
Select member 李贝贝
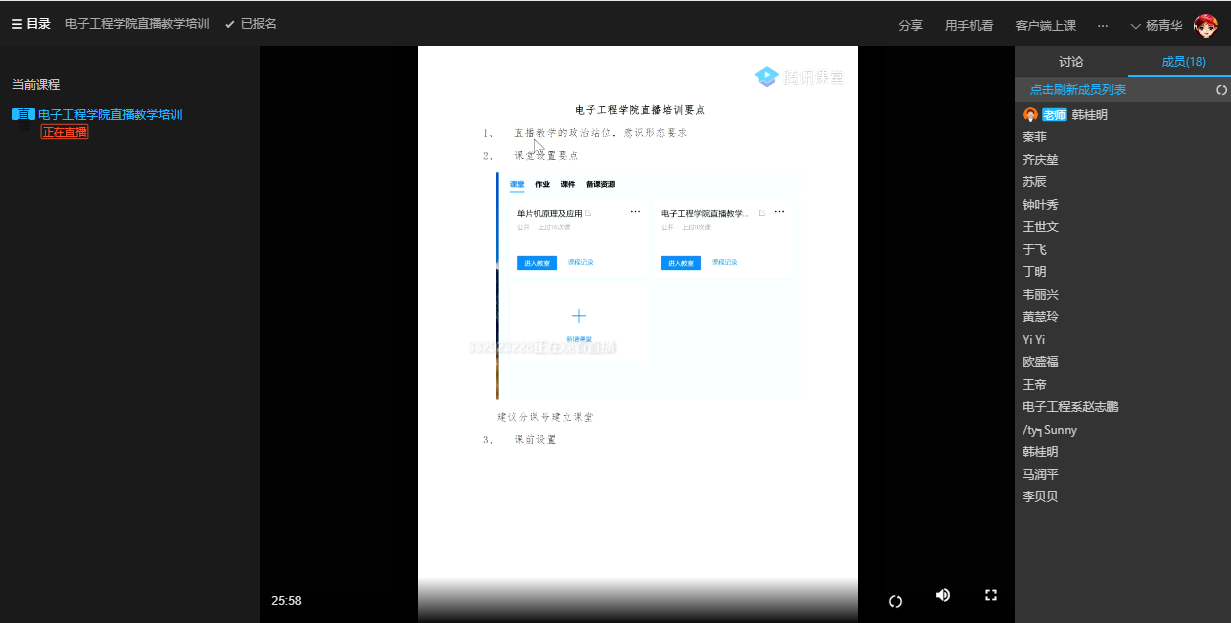tap(1040, 497)
